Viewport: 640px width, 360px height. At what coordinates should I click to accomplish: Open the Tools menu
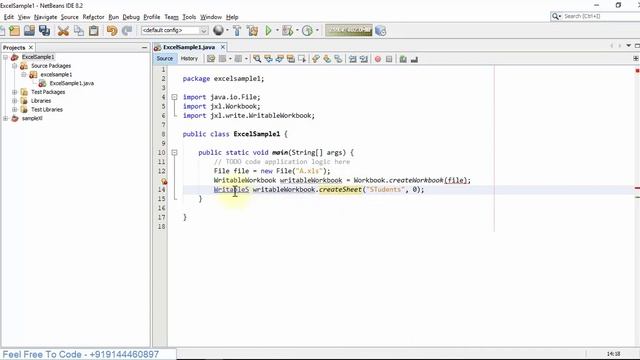coord(189,17)
